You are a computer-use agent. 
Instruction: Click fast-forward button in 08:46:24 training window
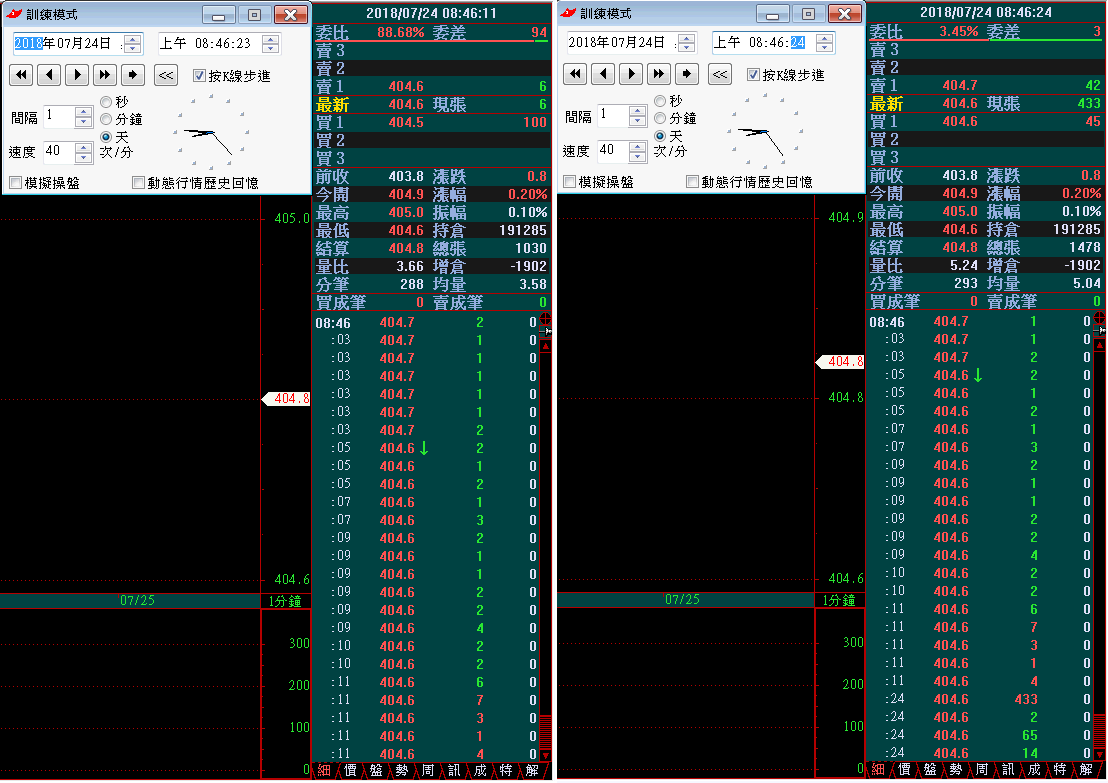point(658,74)
